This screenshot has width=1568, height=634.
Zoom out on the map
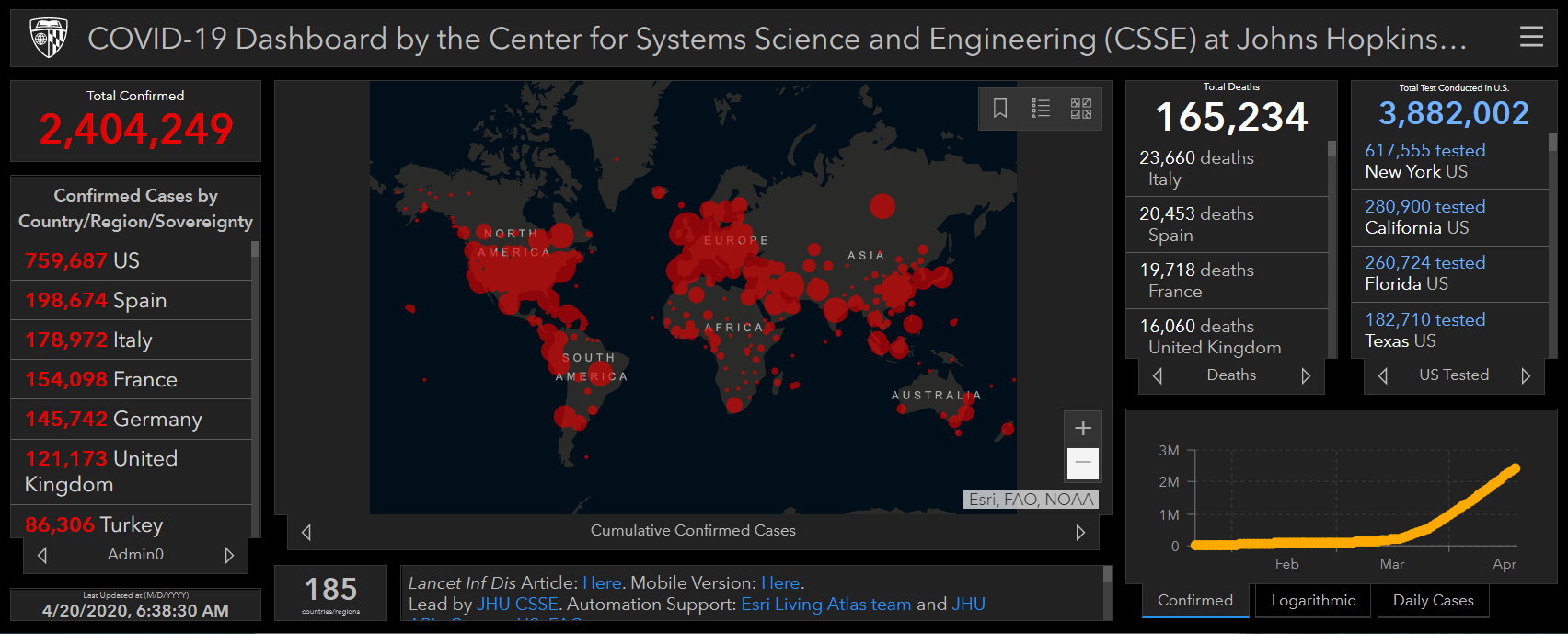[x=1083, y=463]
